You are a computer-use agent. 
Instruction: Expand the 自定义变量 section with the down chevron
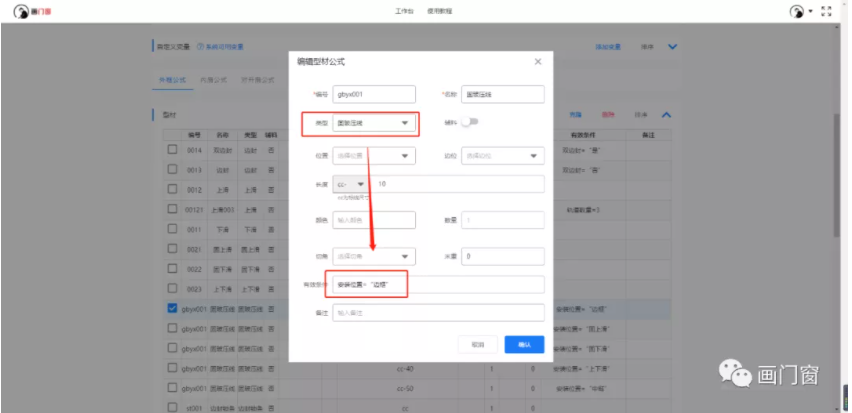click(x=673, y=47)
